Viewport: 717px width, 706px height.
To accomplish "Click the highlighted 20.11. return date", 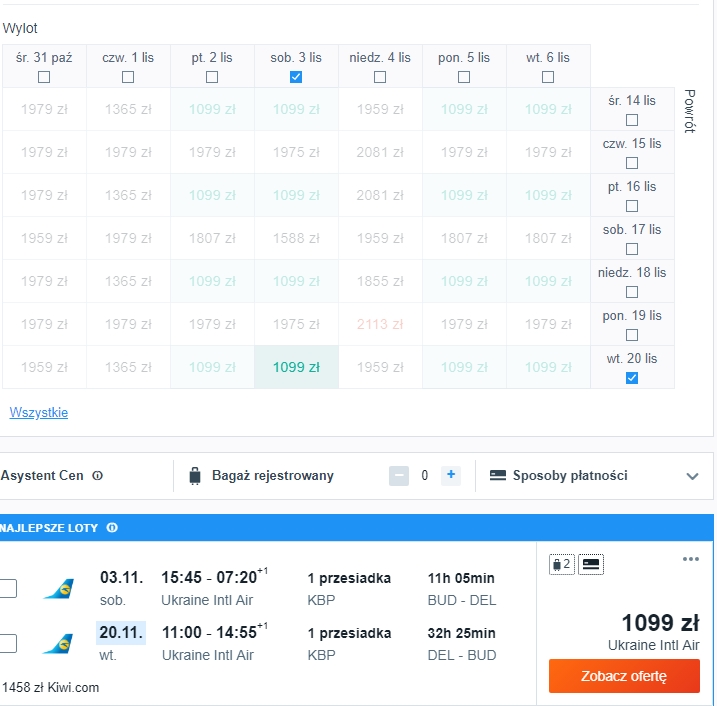I will click(x=121, y=632).
